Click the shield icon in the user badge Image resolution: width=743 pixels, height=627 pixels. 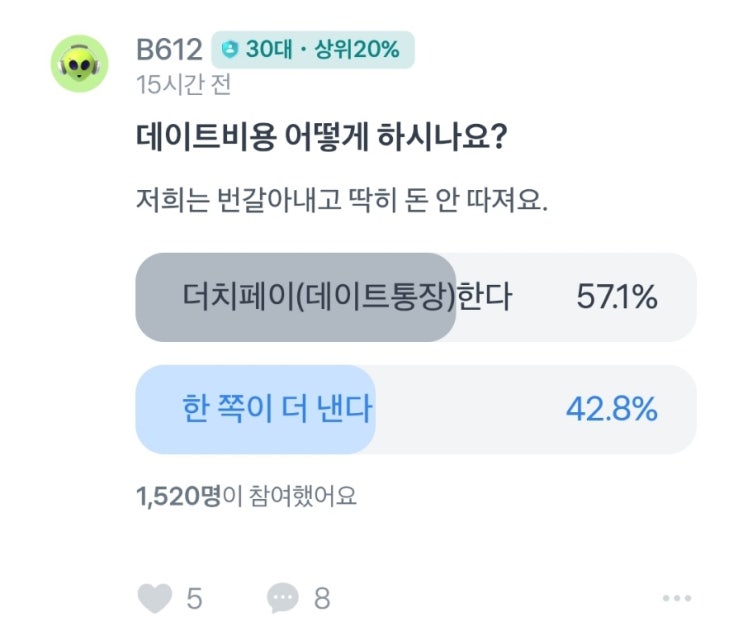click(232, 48)
